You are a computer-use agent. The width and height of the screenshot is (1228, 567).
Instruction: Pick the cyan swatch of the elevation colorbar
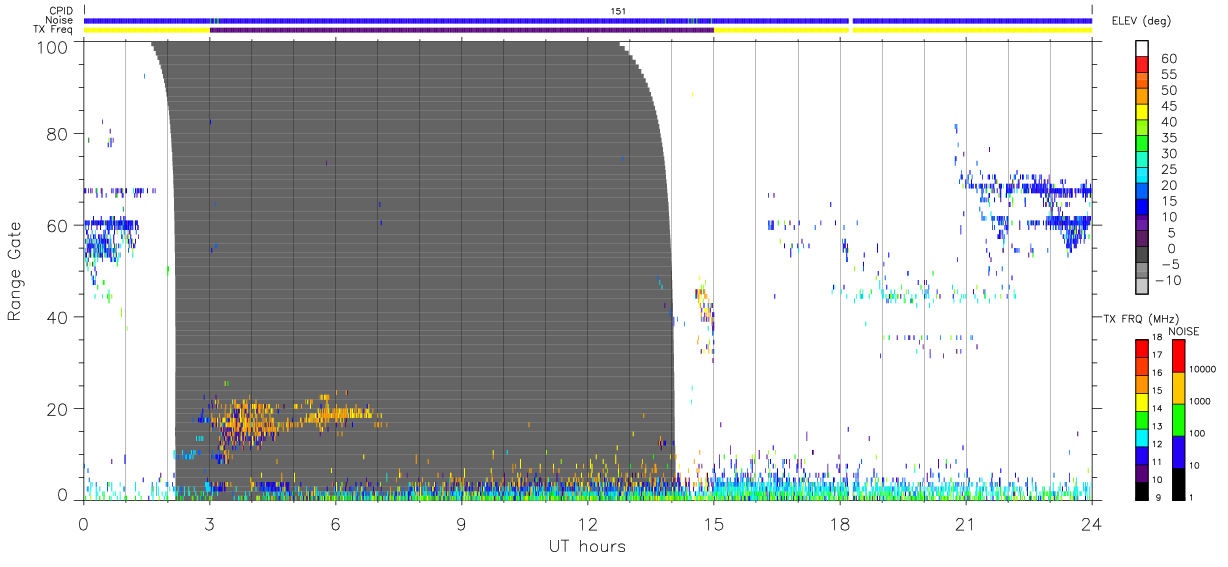1141,177
